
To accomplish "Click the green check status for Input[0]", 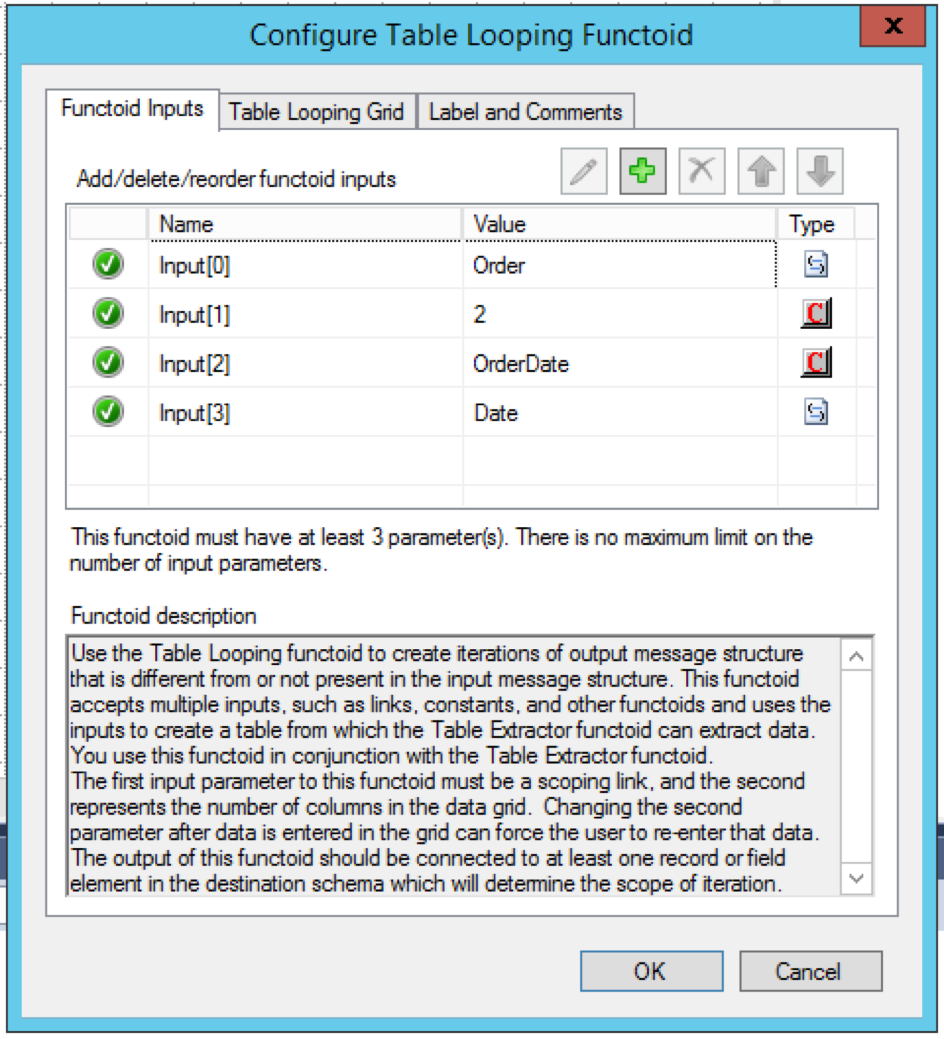I will click(108, 264).
